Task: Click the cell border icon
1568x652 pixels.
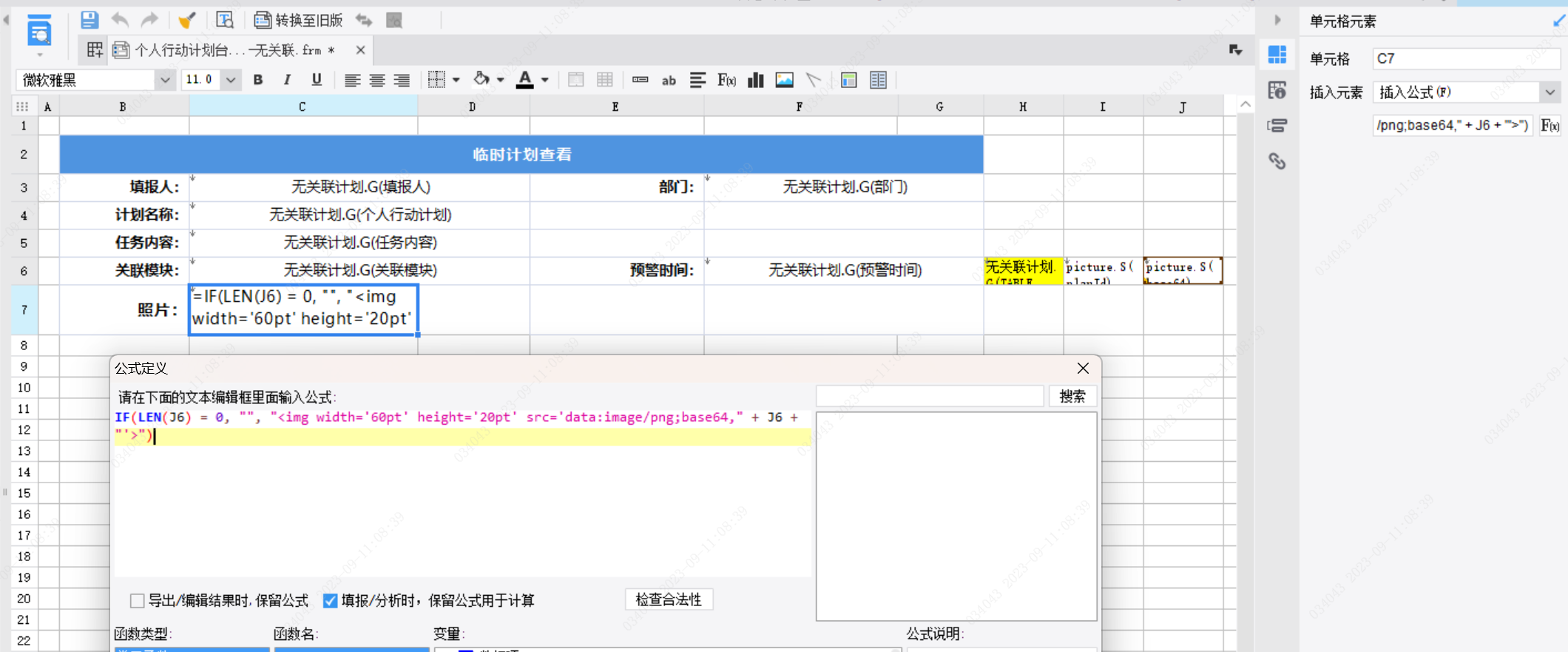Action: pos(437,80)
